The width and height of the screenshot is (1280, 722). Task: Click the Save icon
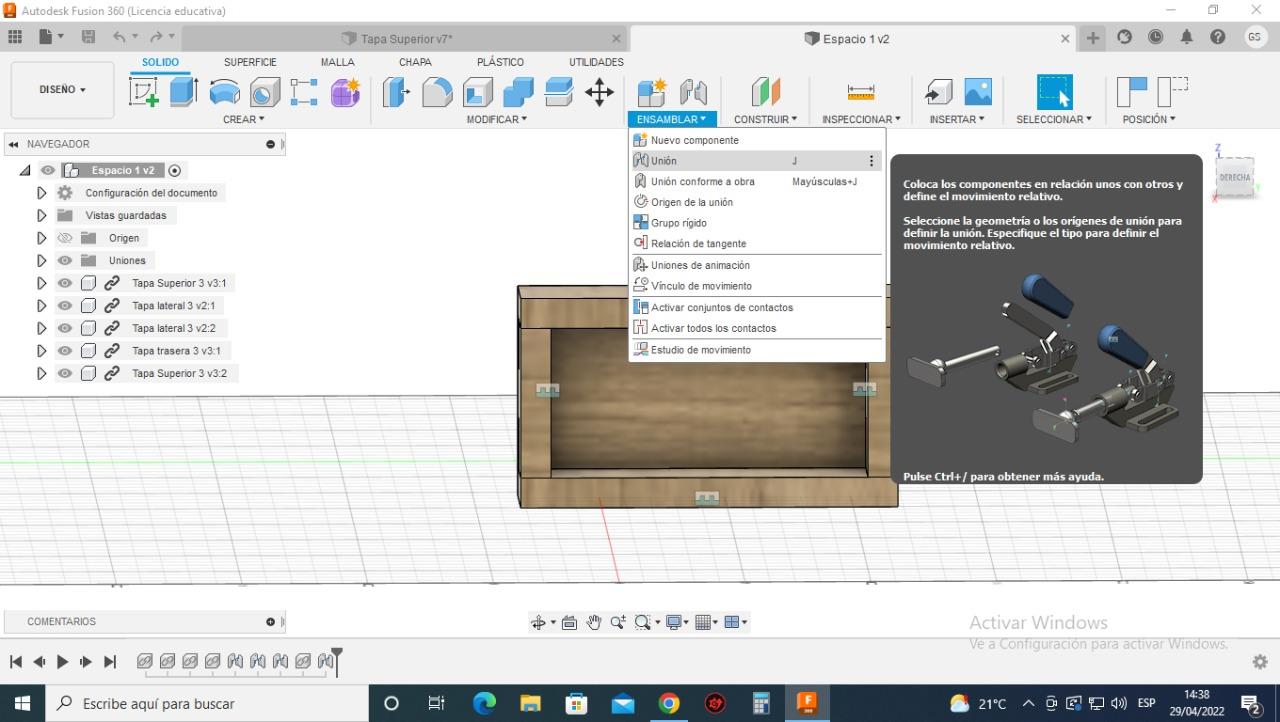pyautogui.click(x=88, y=38)
